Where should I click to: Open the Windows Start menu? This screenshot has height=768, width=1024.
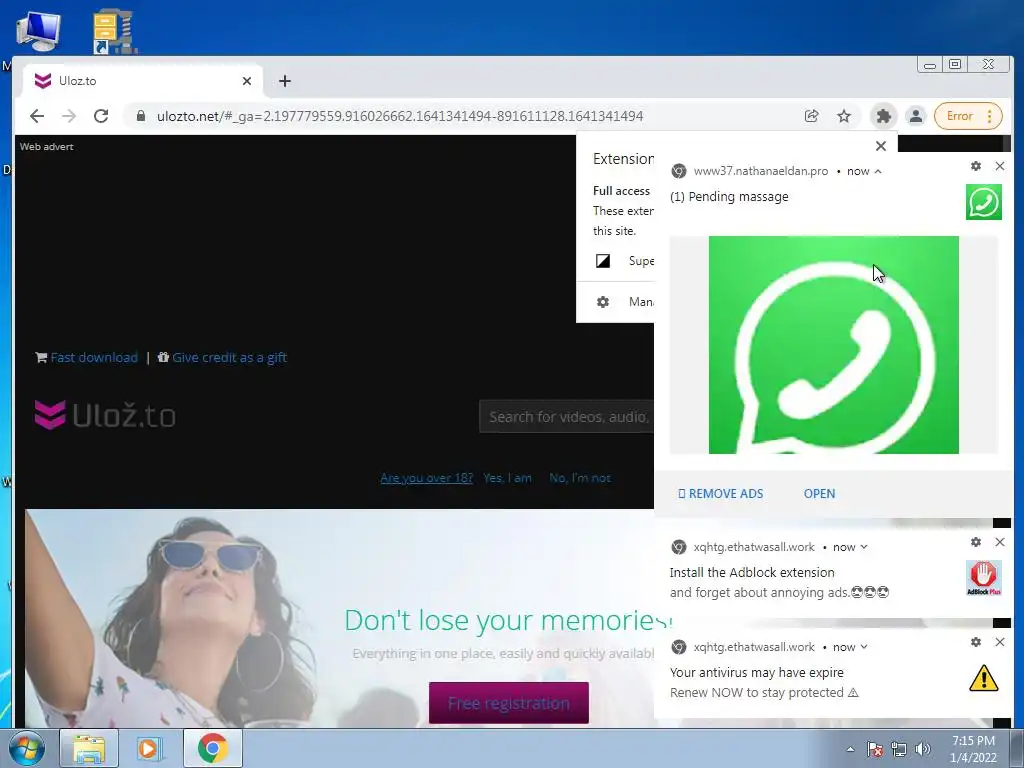pos(26,748)
